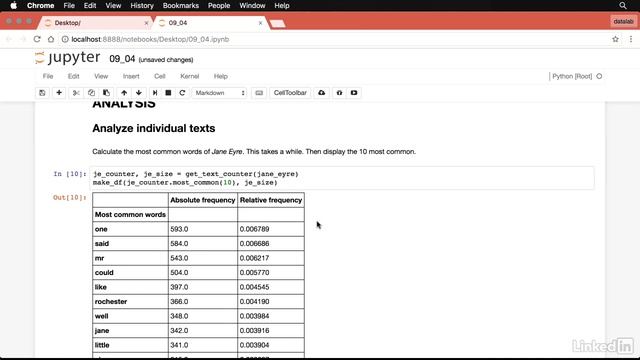
Task: Move selected cell up arrow
Action: 124,93
